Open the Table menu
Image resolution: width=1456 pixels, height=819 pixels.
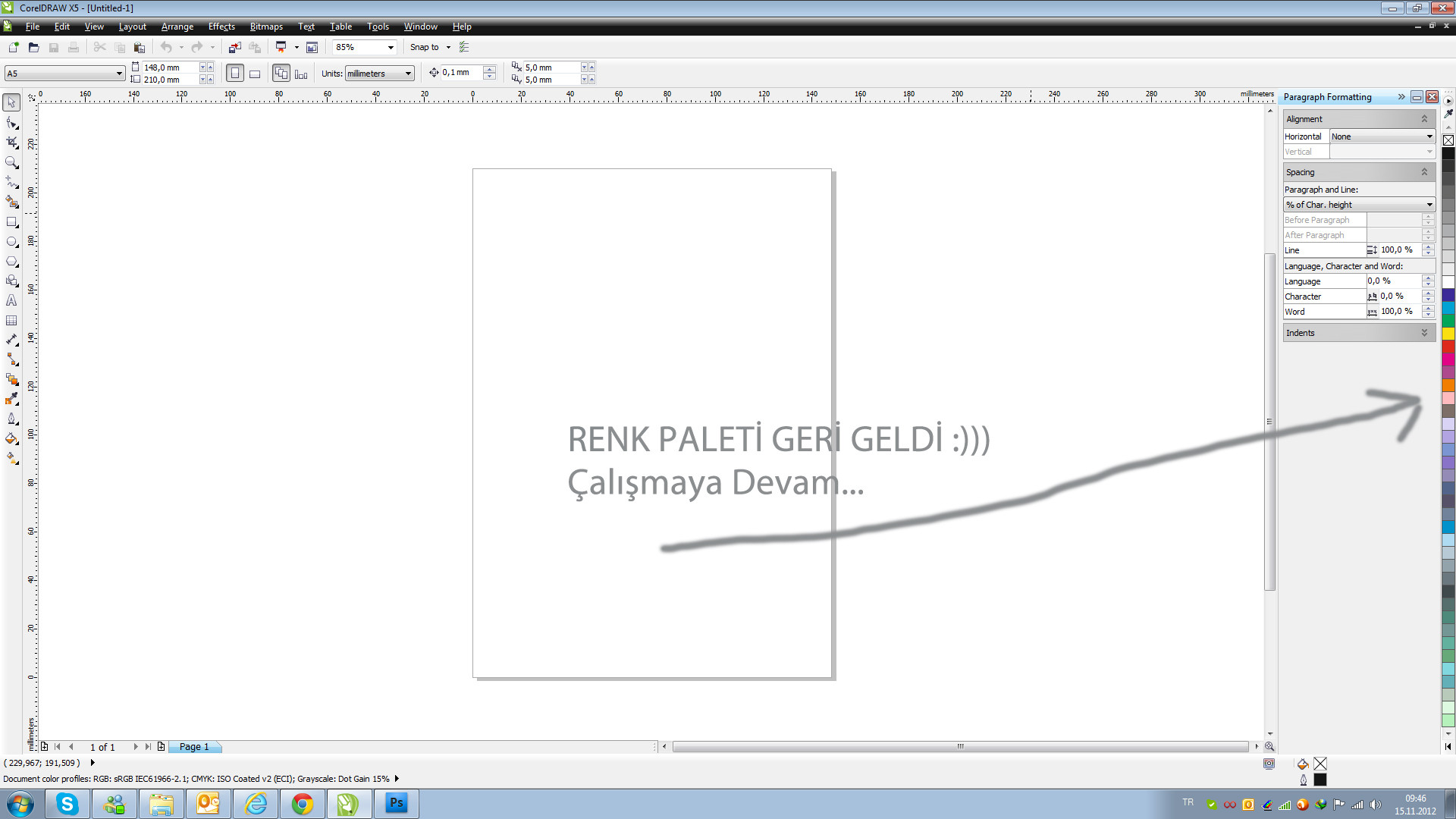(340, 27)
